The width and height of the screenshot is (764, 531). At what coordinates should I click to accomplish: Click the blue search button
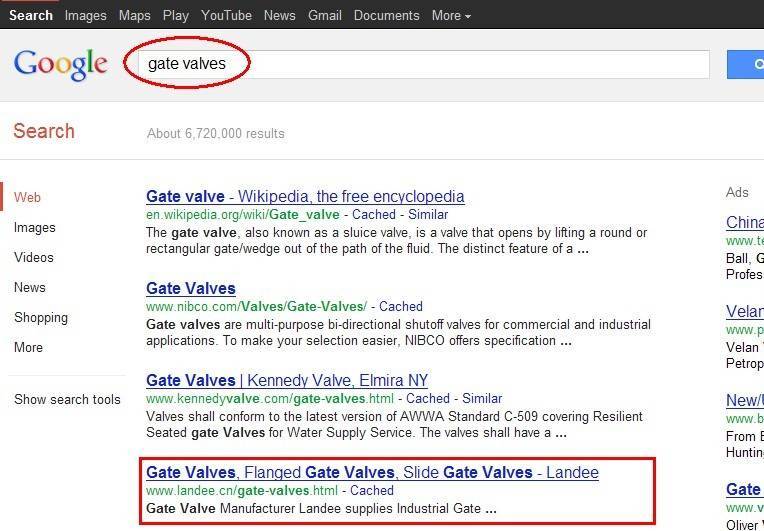pyautogui.click(x=745, y=64)
